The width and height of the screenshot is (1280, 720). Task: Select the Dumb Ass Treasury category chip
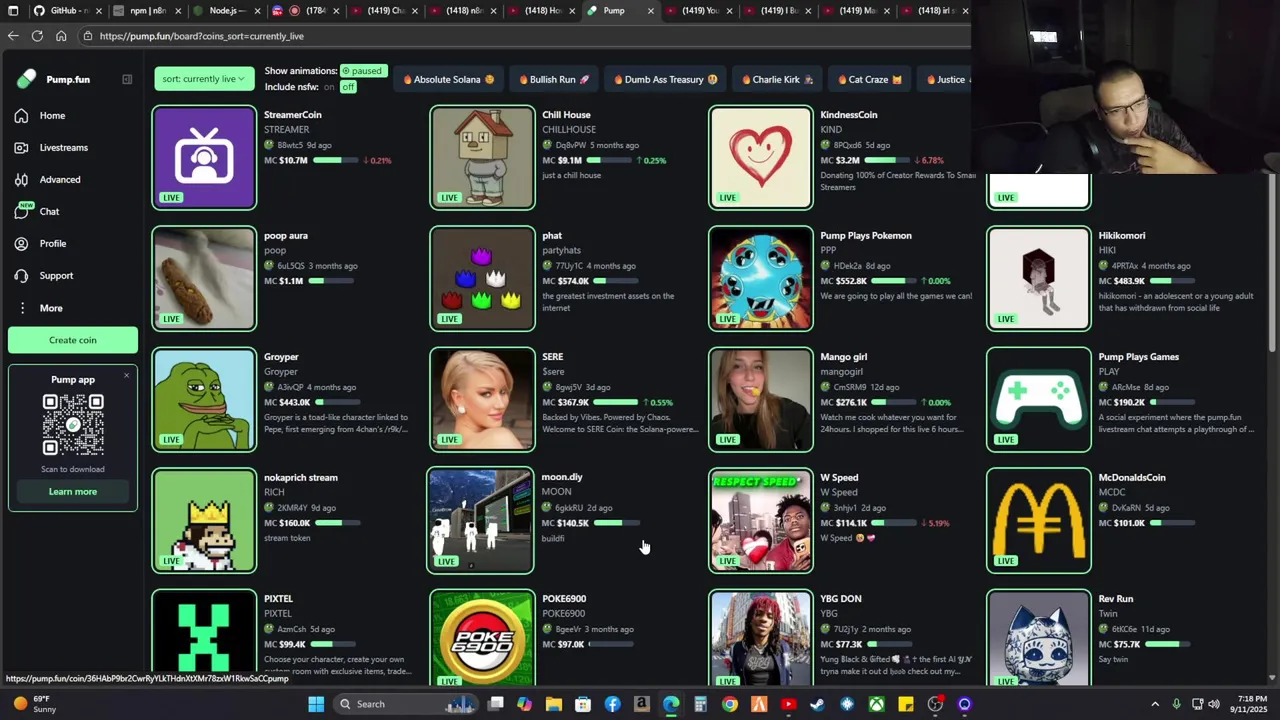(665, 79)
